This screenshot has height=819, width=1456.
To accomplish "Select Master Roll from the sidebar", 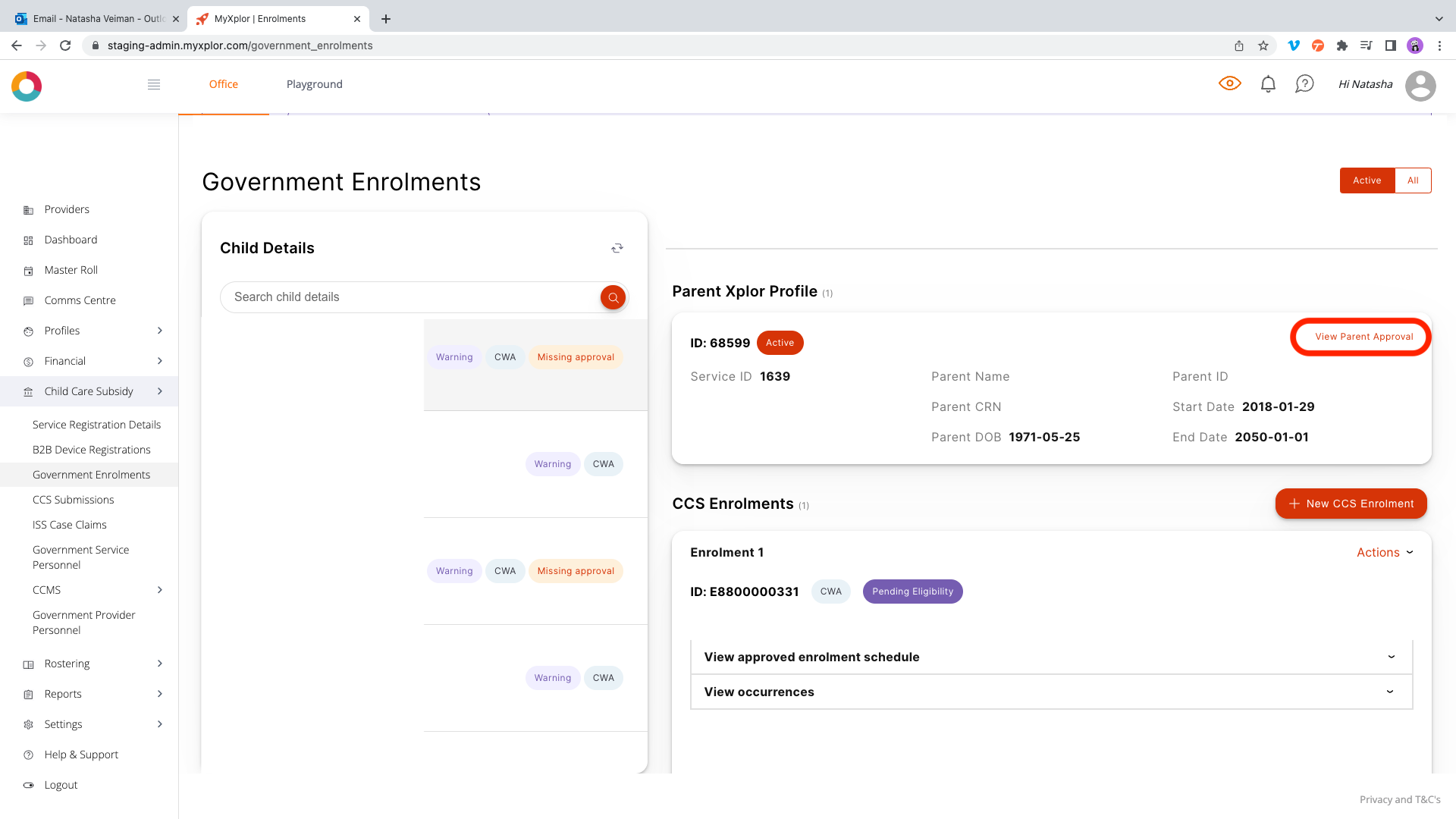I will coord(71,270).
